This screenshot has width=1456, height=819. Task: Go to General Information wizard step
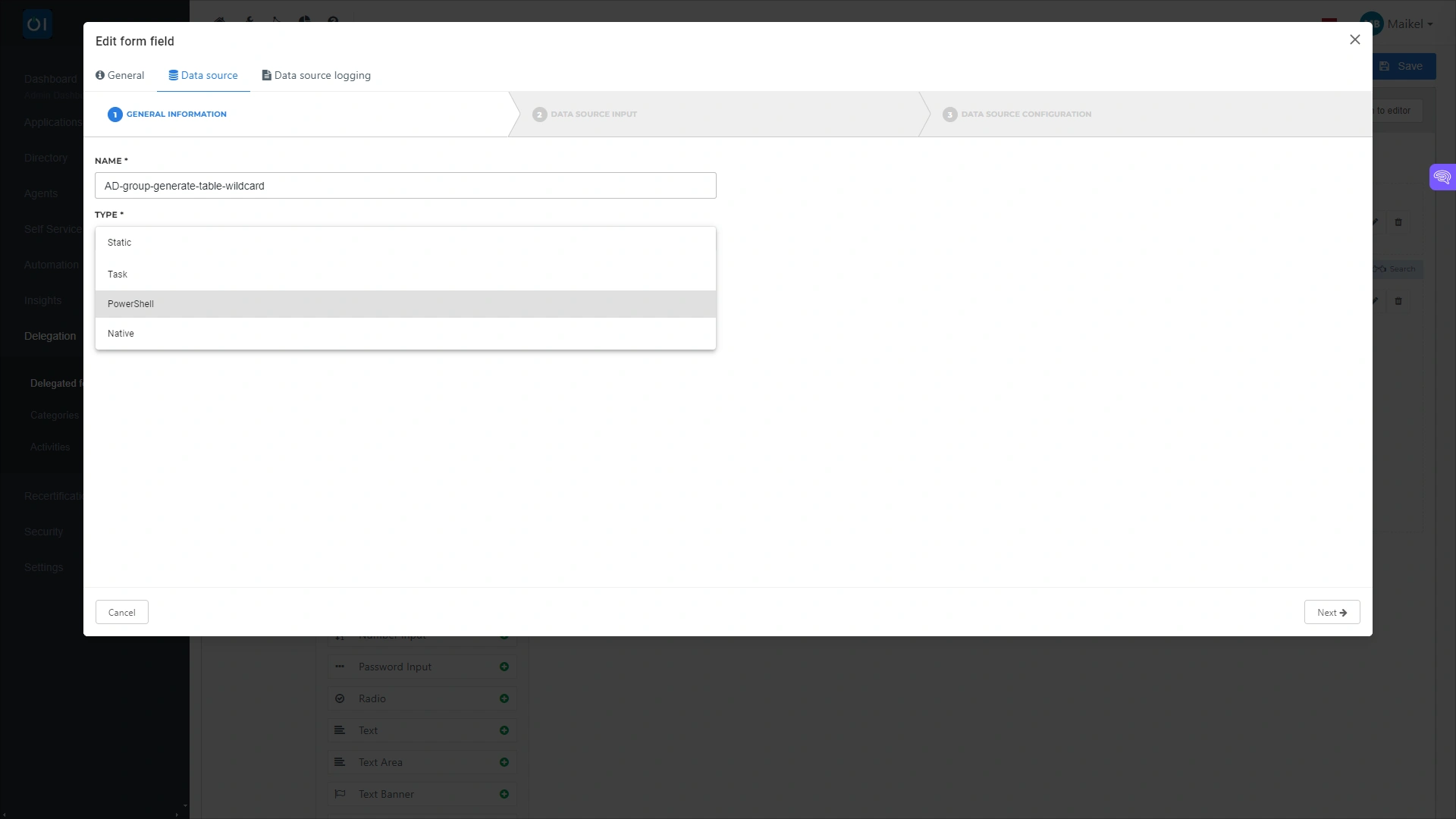[x=168, y=115]
